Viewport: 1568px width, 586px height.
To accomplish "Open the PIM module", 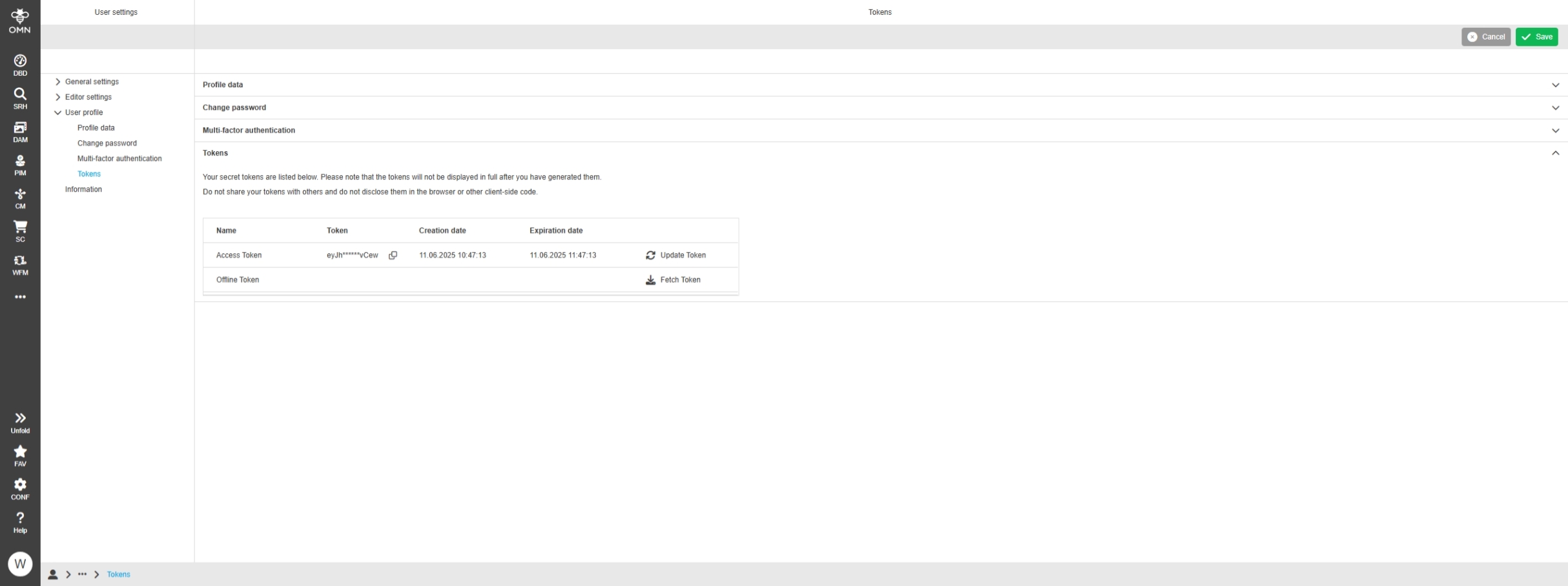I will coord(20,165).
